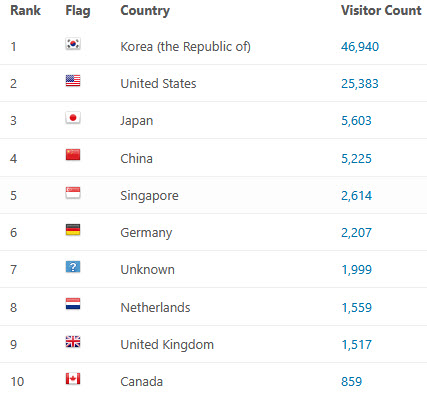Screen dimensions: 427x394
Task: Click the United States flag icon
Action: [73, 81]
